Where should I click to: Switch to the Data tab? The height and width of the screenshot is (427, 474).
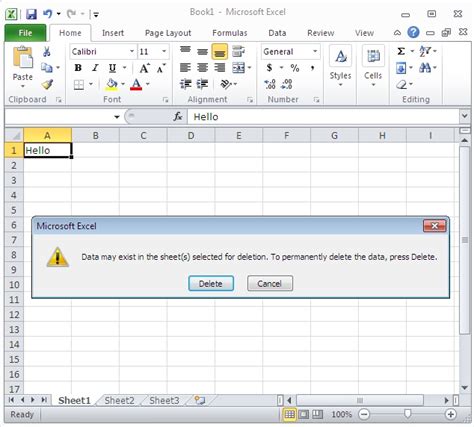277,33
